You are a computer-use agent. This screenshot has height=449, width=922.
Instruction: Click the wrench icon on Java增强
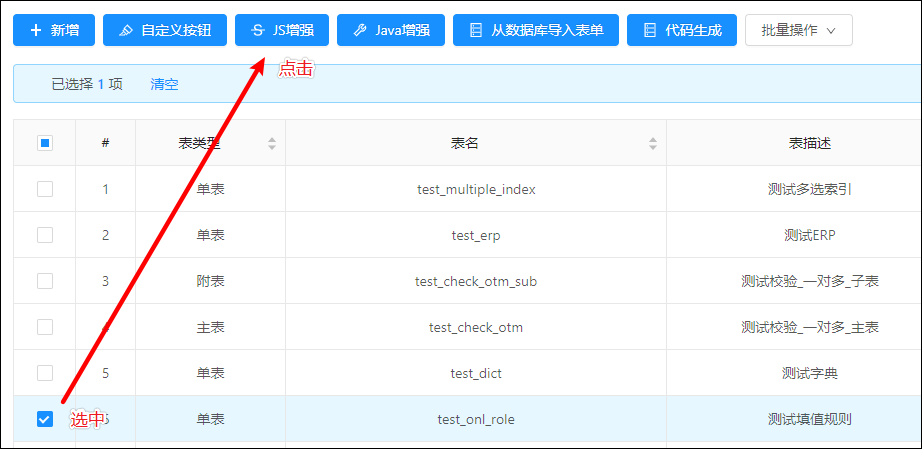360,31
